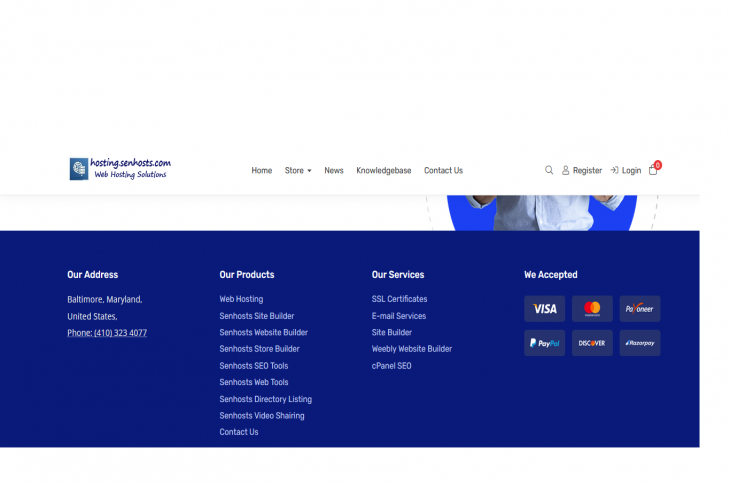The width and height of the screenshot is (730, 484).
Task: Open the News menu item
Action: (x=334, y=171)
